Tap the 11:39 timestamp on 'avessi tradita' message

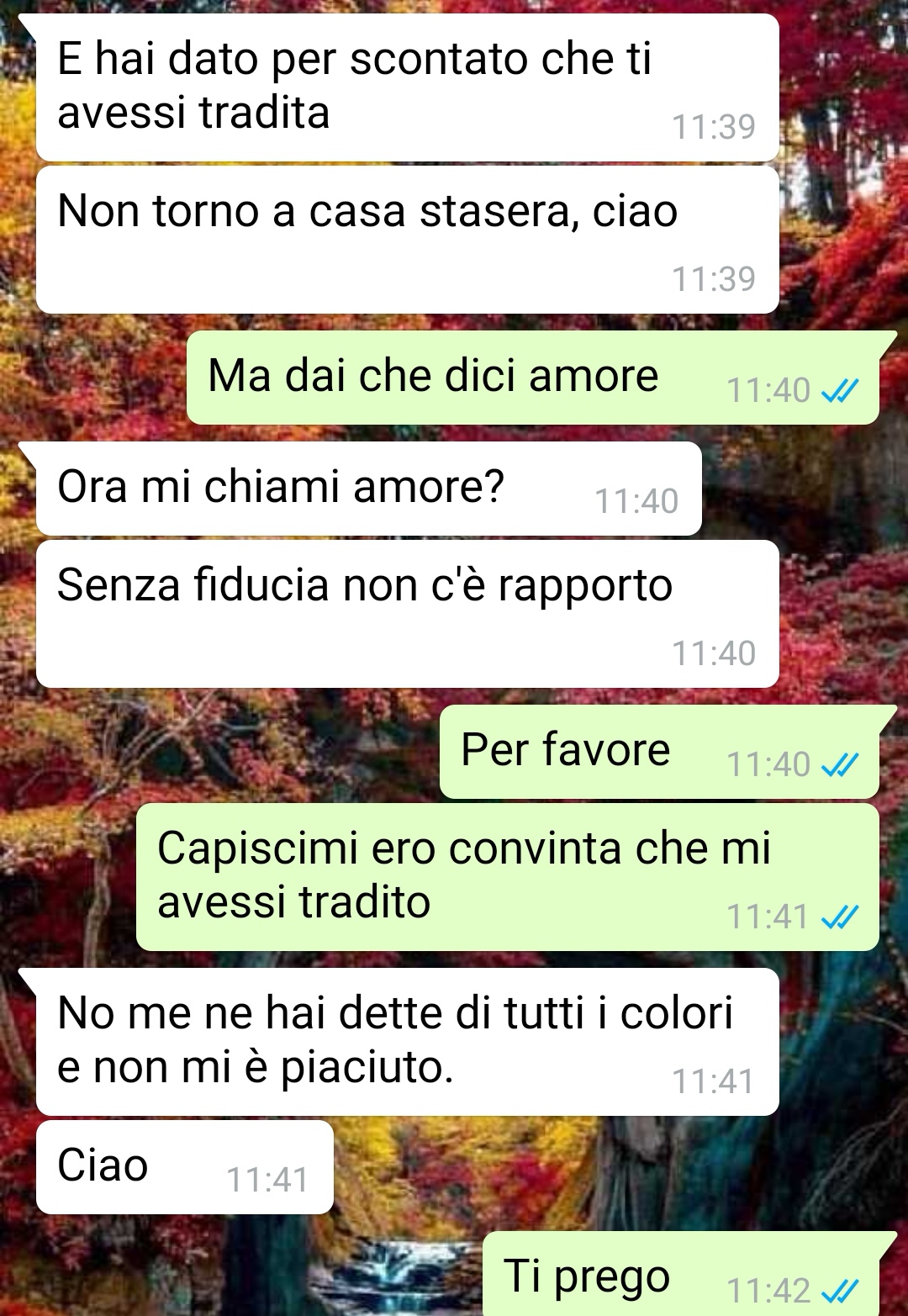coord(714,127)
